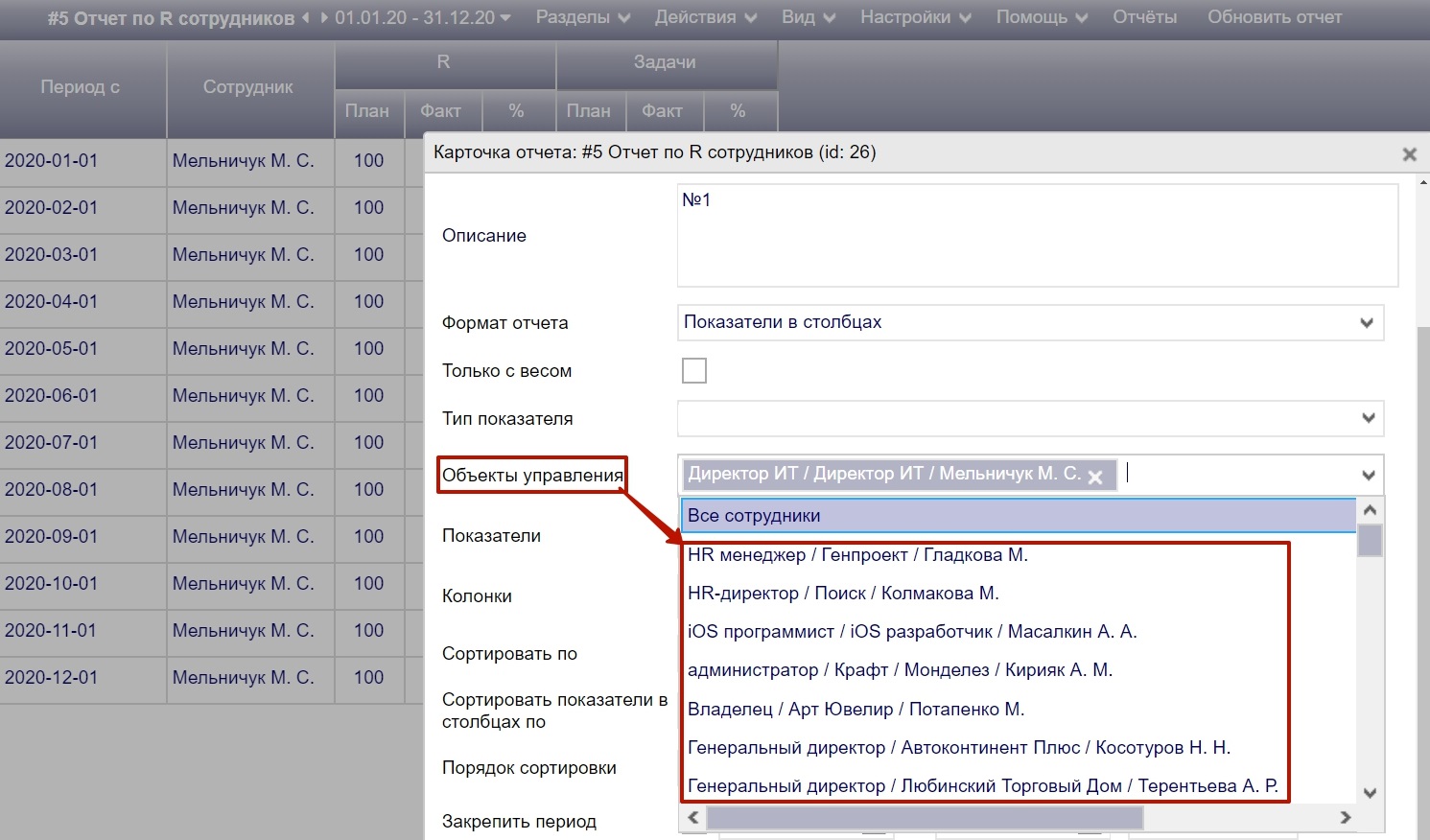
Task: Remove the Мельничук М. С. selected tag
Action: coord(1095,477)
